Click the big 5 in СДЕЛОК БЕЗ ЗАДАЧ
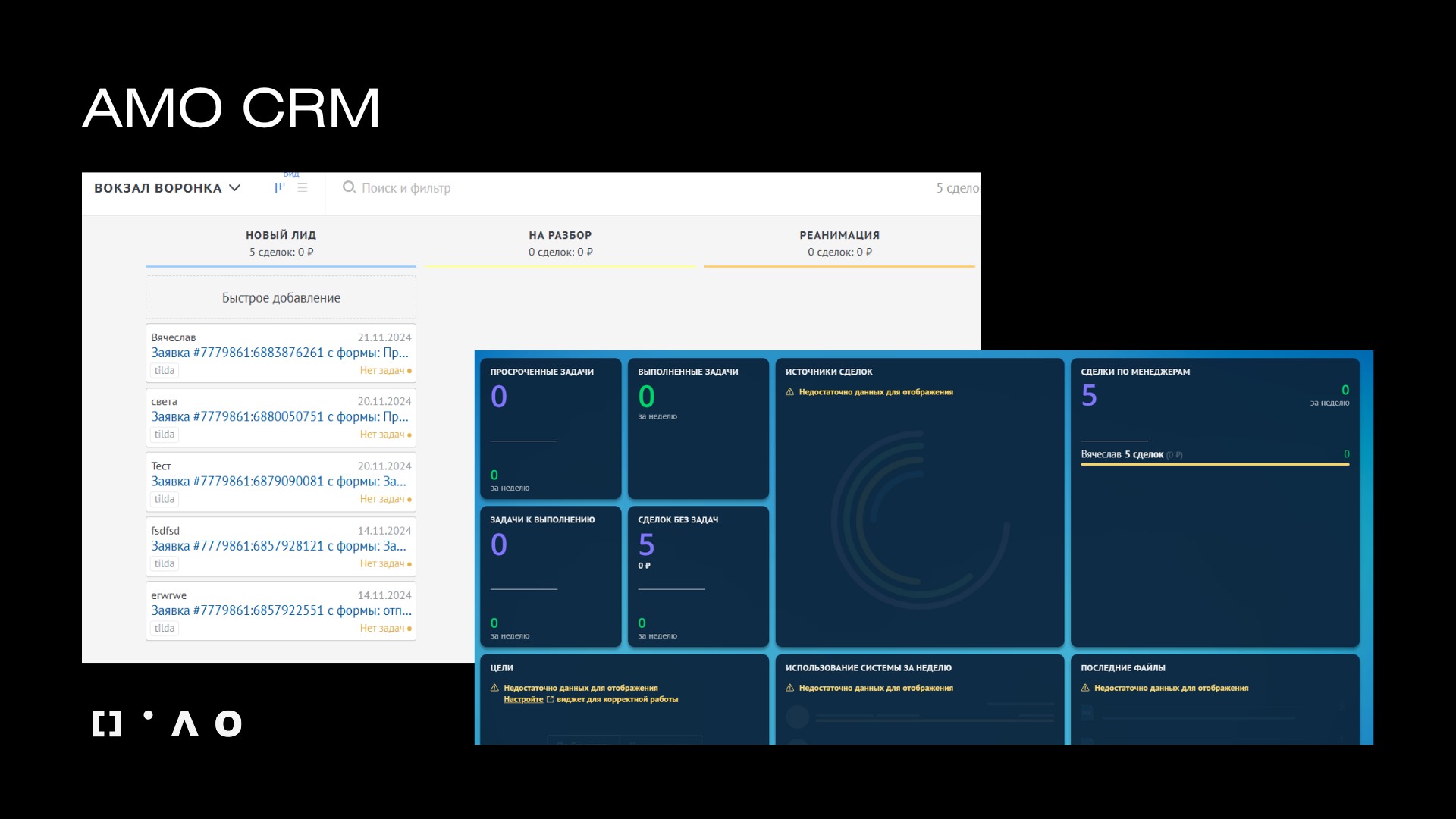Image resolution: width=1456 pixels, height=819 pixels. coord(646,544)
